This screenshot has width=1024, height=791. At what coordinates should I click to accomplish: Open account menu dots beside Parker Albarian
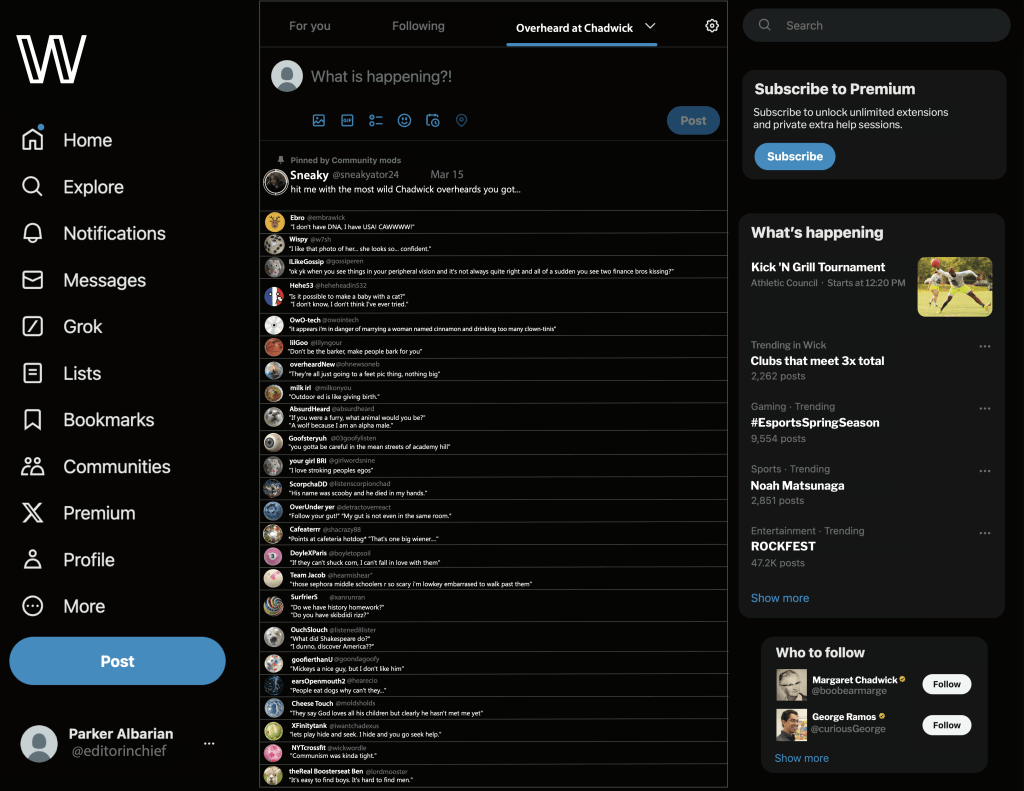tap(209, 743)
